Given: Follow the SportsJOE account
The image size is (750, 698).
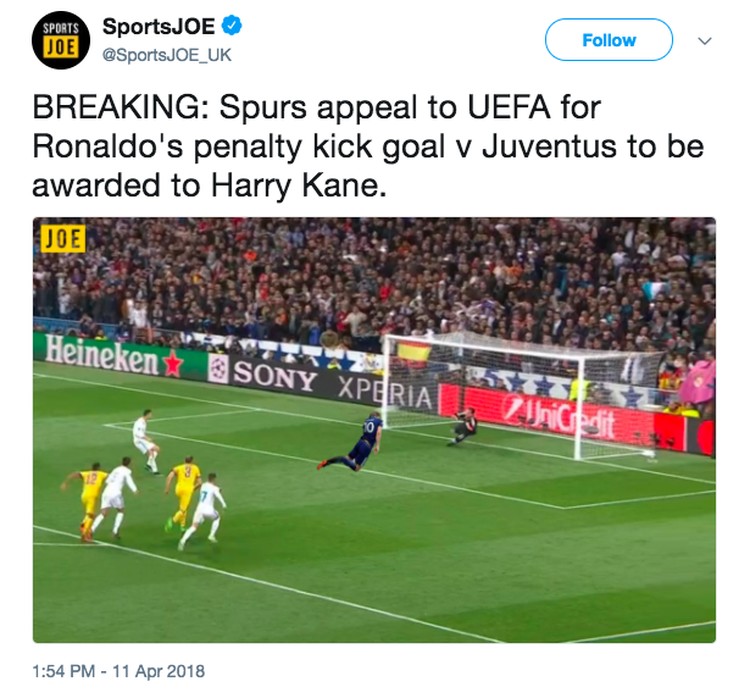Looking at the screenshot, I should [608, 40].
